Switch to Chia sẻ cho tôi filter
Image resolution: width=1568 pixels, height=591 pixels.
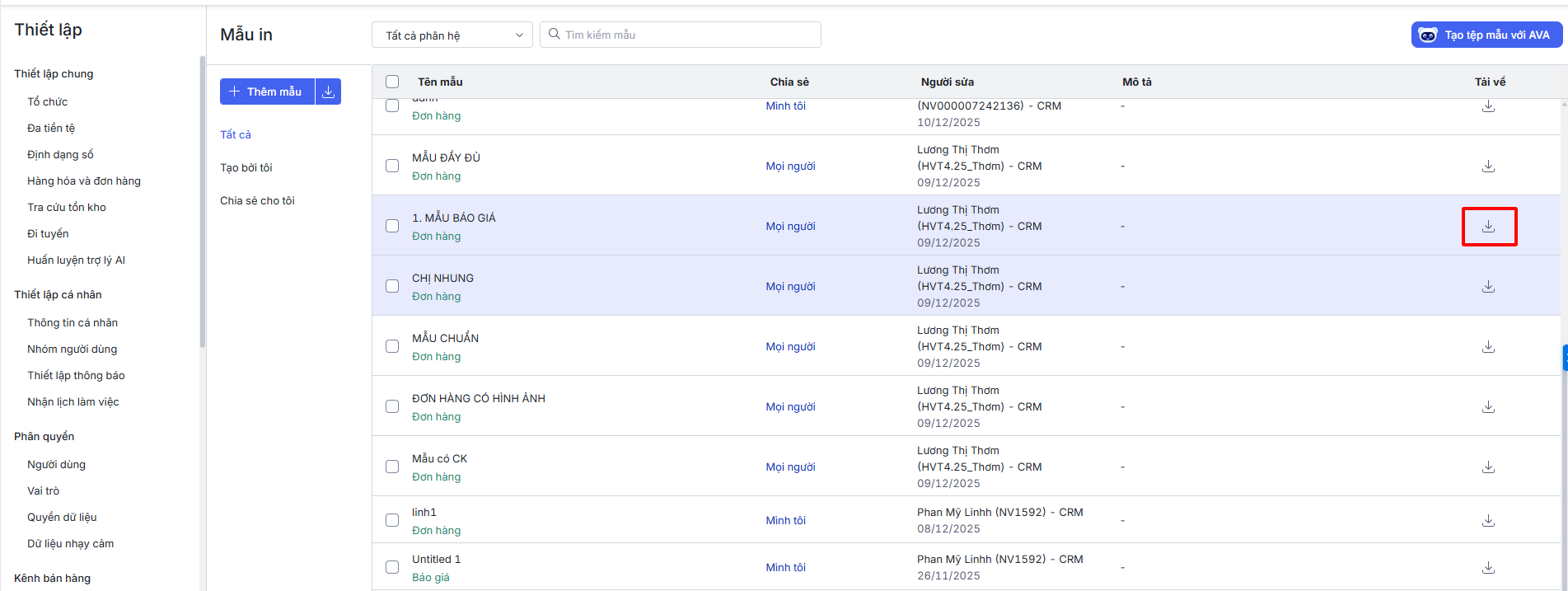[x=257, y=201]
